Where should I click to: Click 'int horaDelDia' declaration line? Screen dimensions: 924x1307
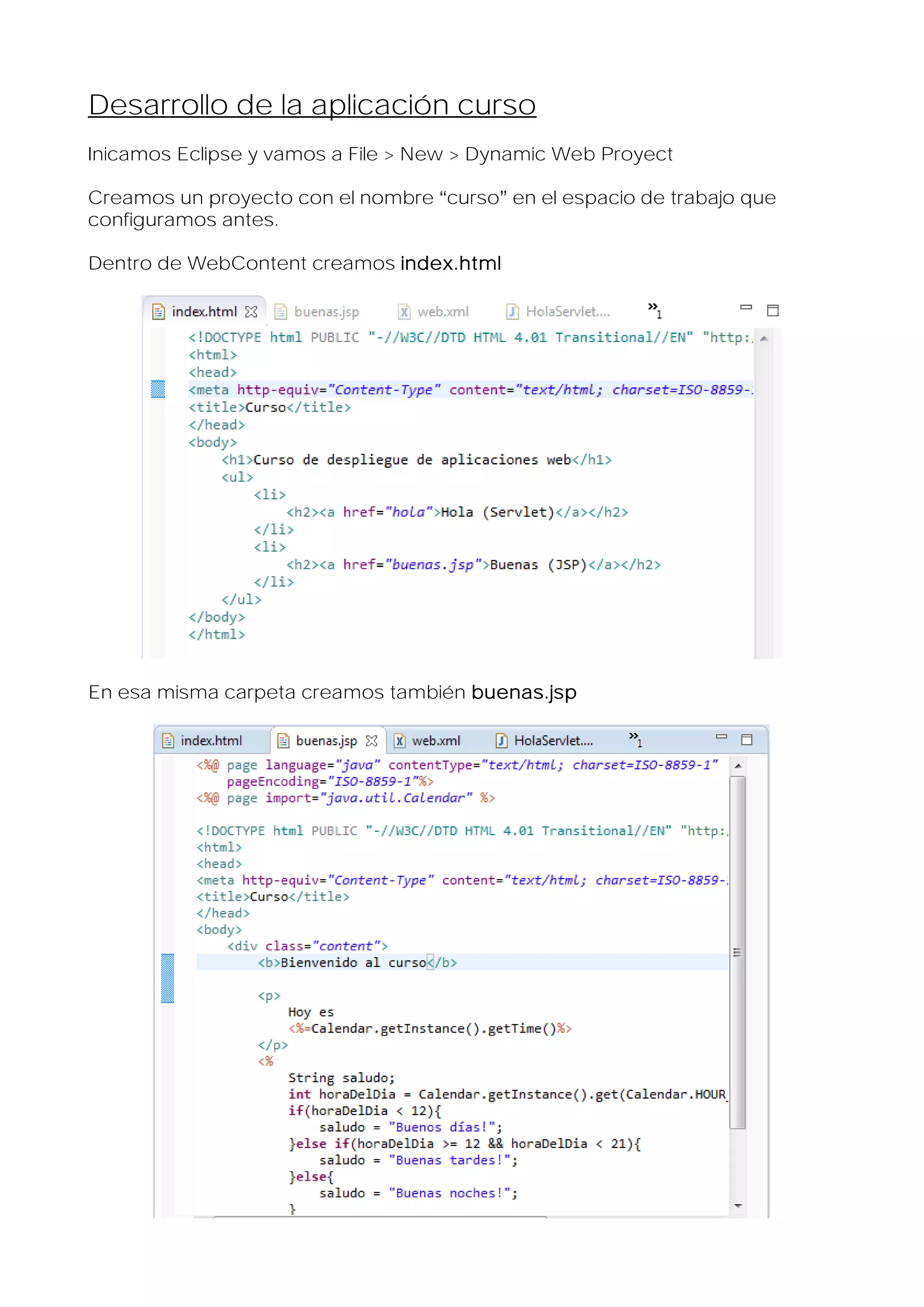507,1094
